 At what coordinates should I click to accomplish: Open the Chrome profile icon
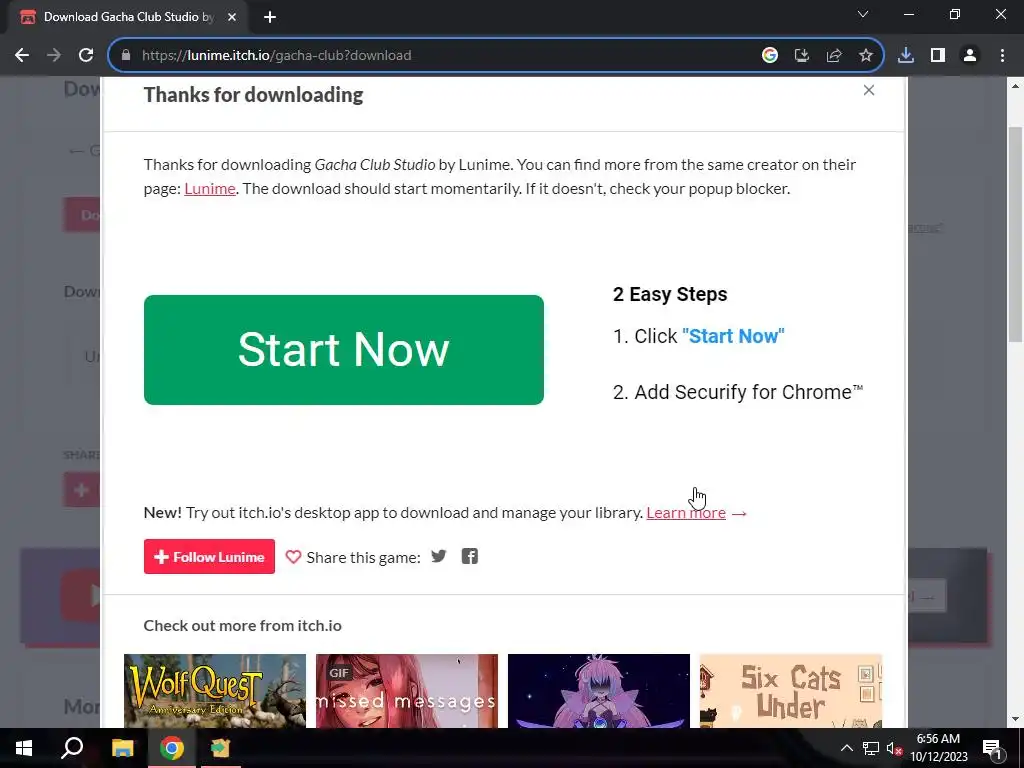click(970, 56)
